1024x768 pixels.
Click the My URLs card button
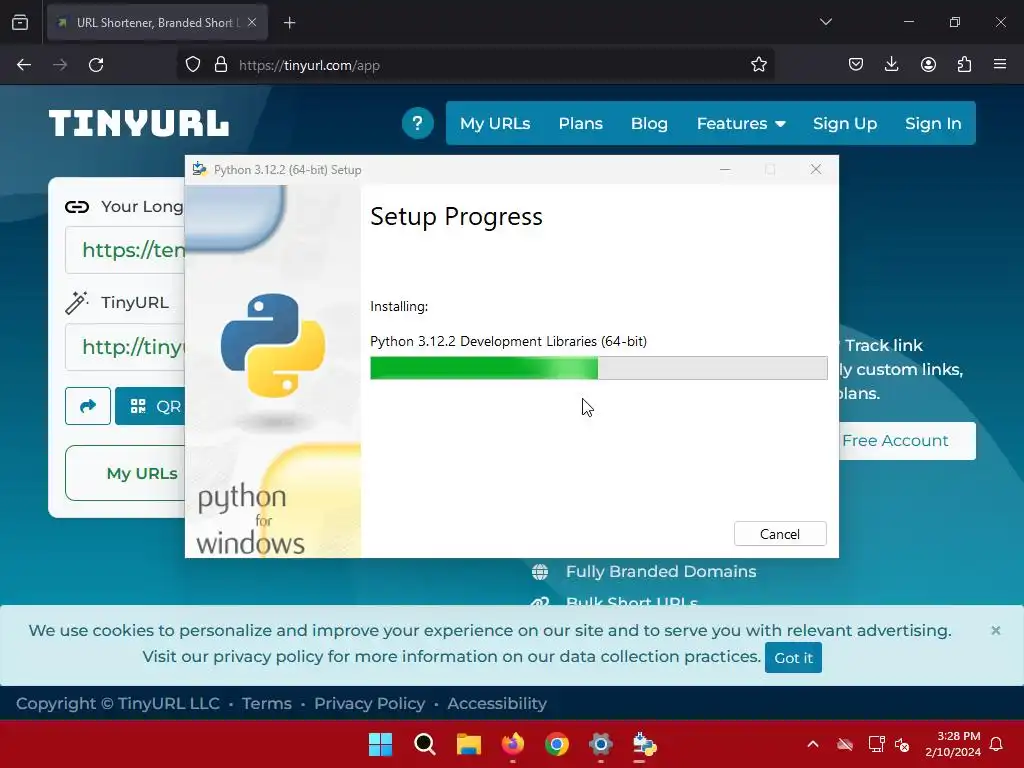tap(125, 473)
